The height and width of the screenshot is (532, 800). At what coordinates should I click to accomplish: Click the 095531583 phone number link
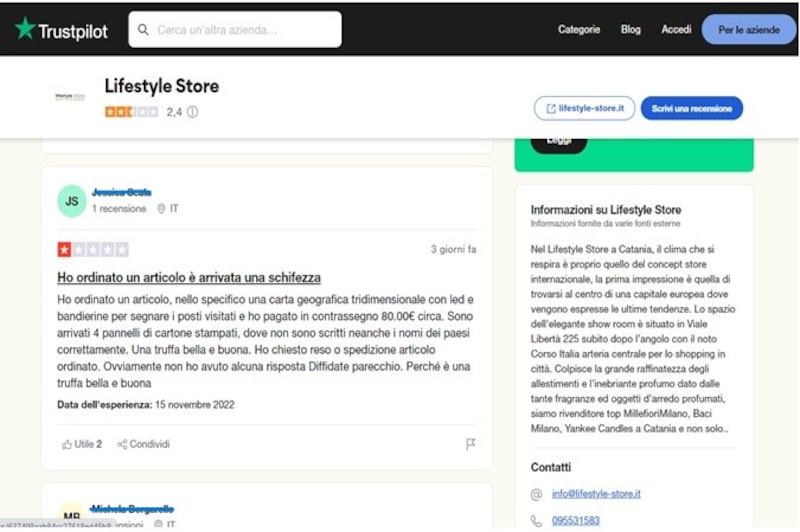coord(576,521)
